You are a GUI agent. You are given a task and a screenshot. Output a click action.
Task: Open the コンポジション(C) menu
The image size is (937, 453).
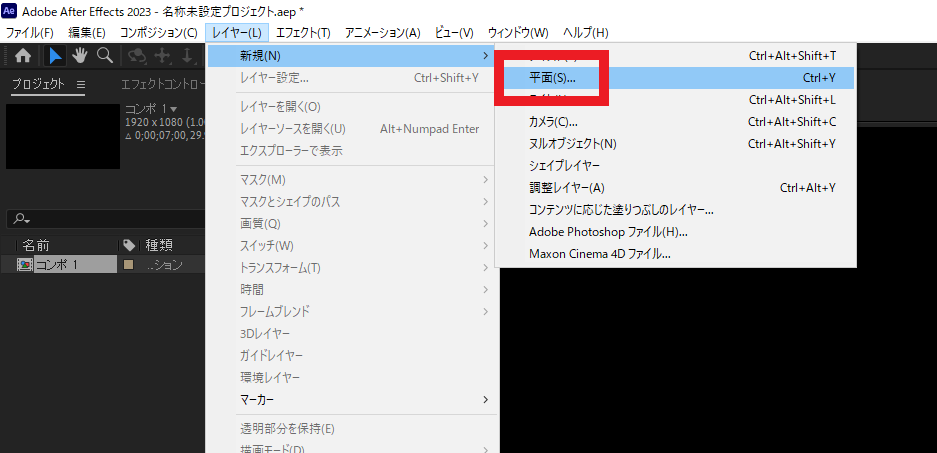click(x=158, y=32)
